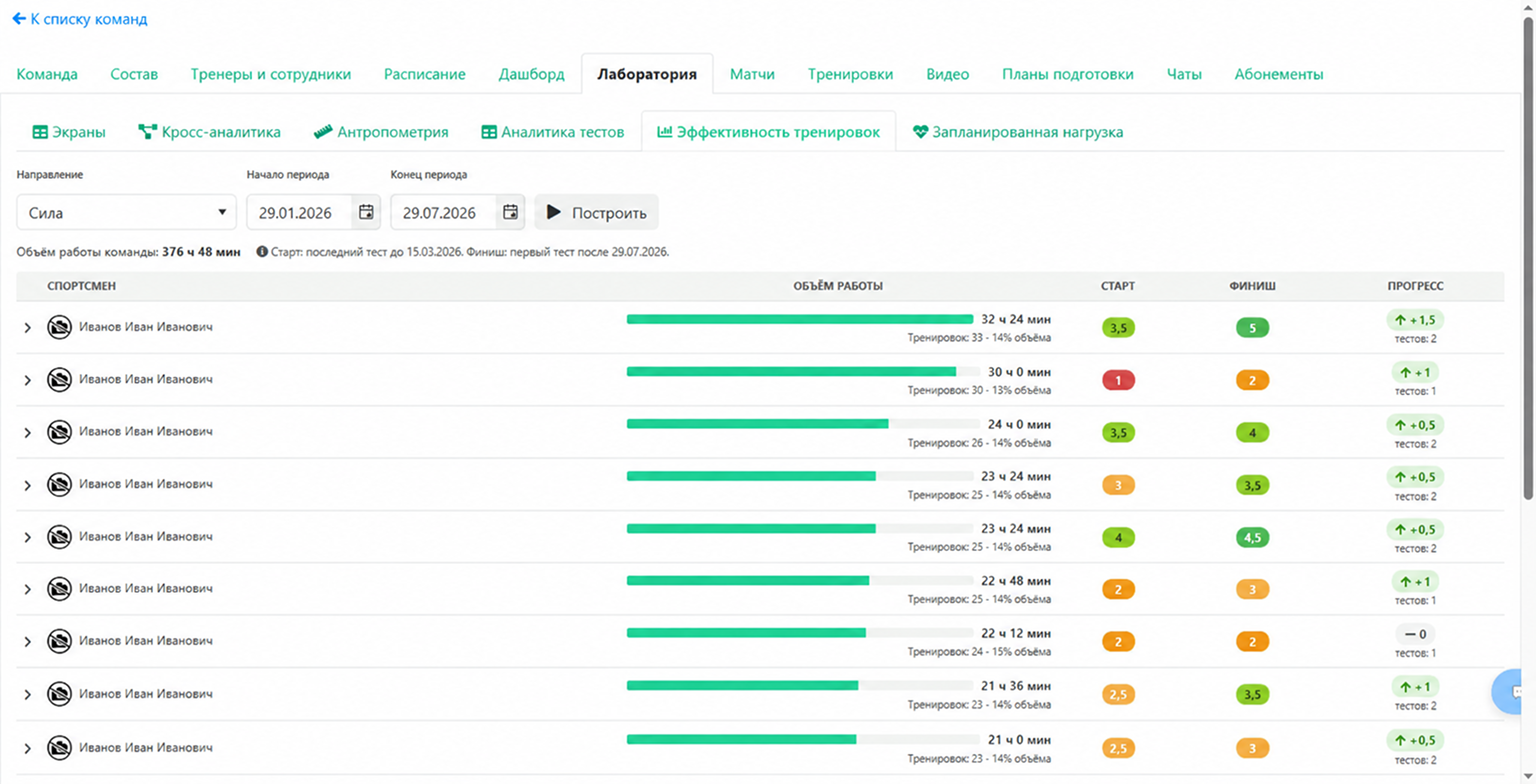Open the Матчи tab
1536x784 pixels.
tap(752, 74)
